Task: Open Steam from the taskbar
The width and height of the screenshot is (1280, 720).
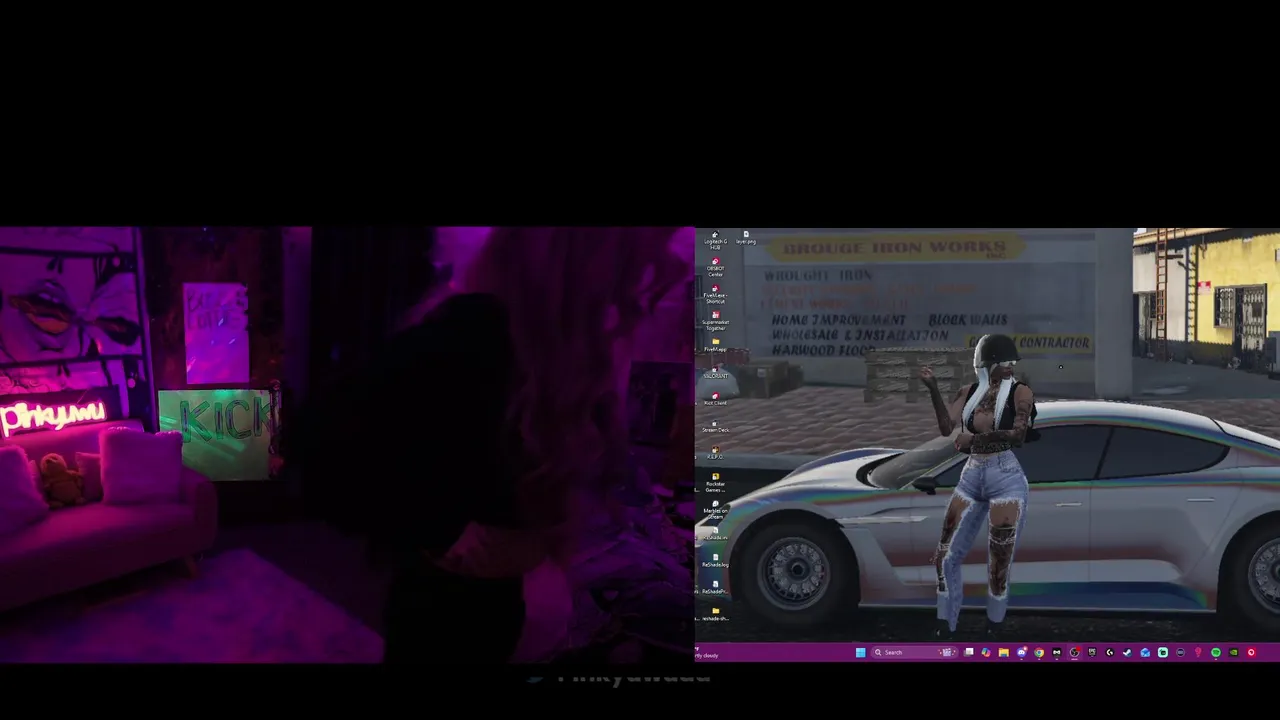Action: 1127,652
